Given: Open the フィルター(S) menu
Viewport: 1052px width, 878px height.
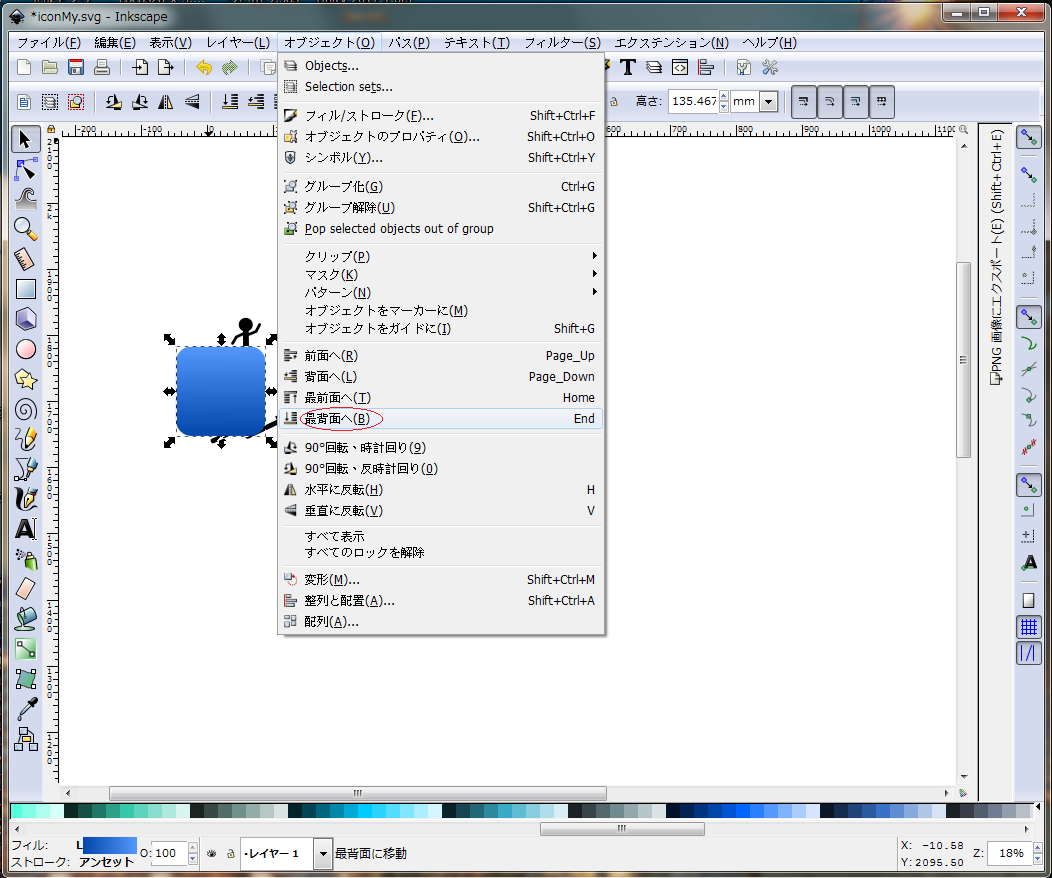Looking at the screenshot, I should pos(562,42).
